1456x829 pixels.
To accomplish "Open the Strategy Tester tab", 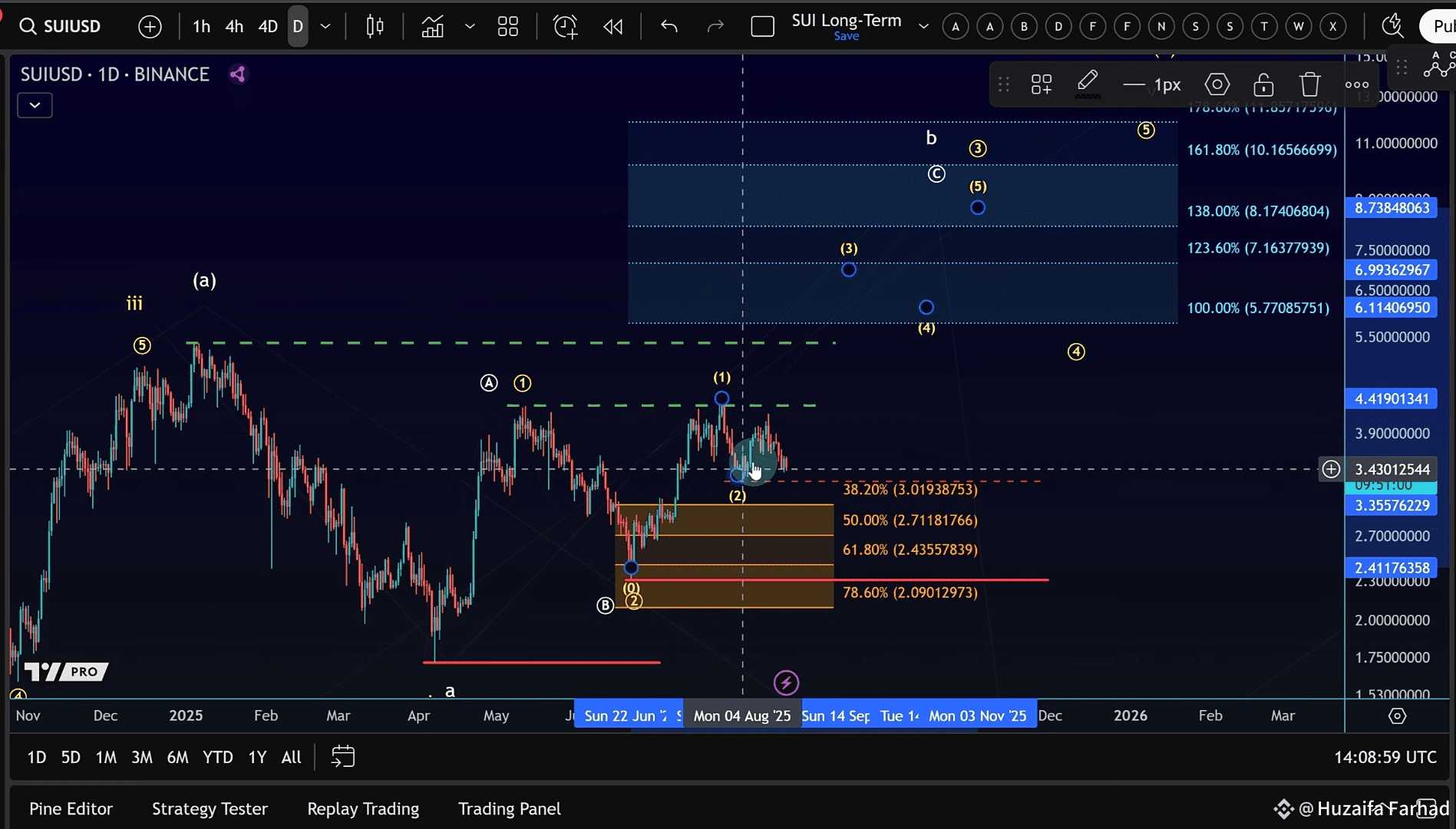I will coord(210,809).
